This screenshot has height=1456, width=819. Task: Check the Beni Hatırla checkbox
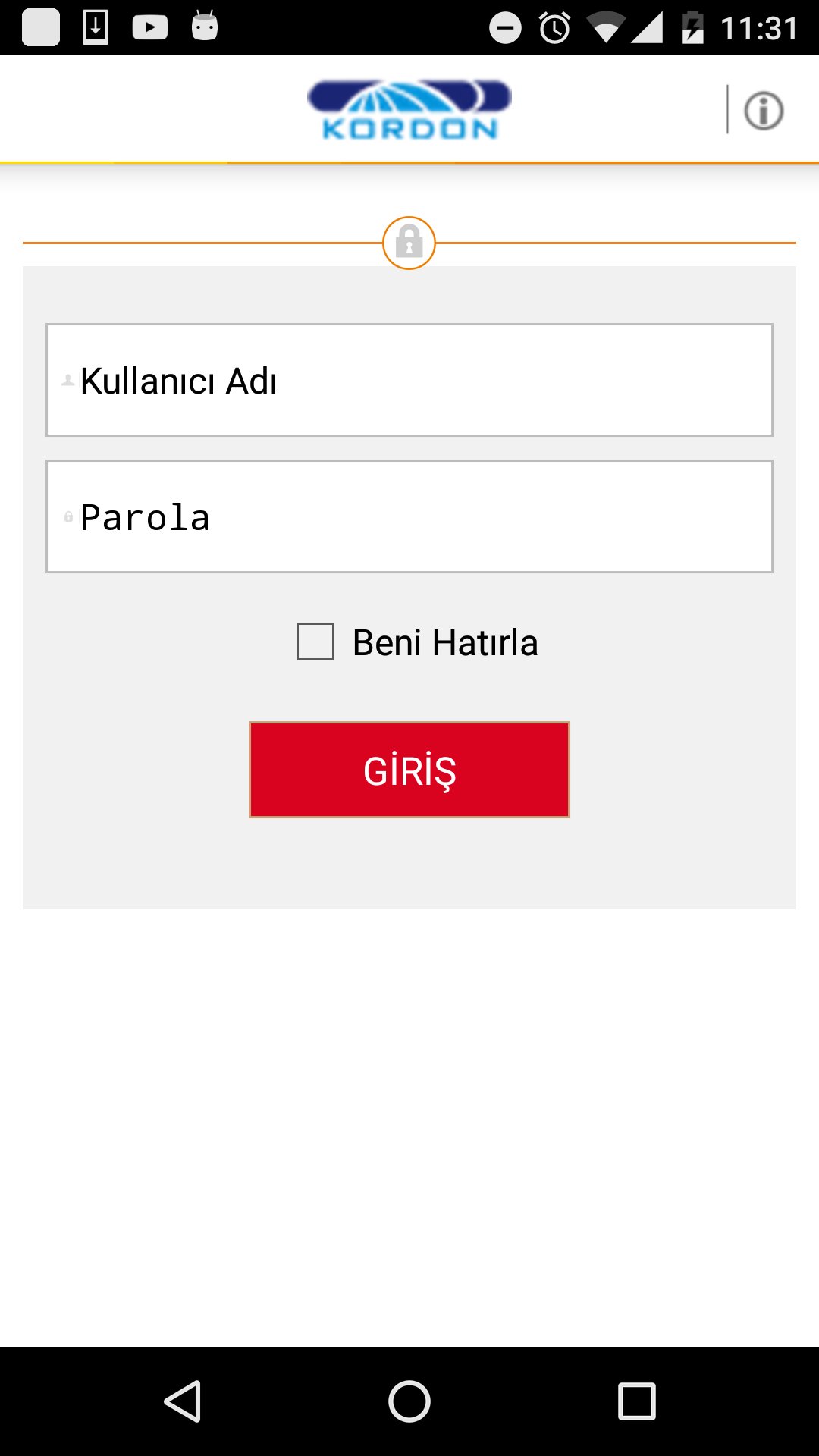(x=315, y=642)
